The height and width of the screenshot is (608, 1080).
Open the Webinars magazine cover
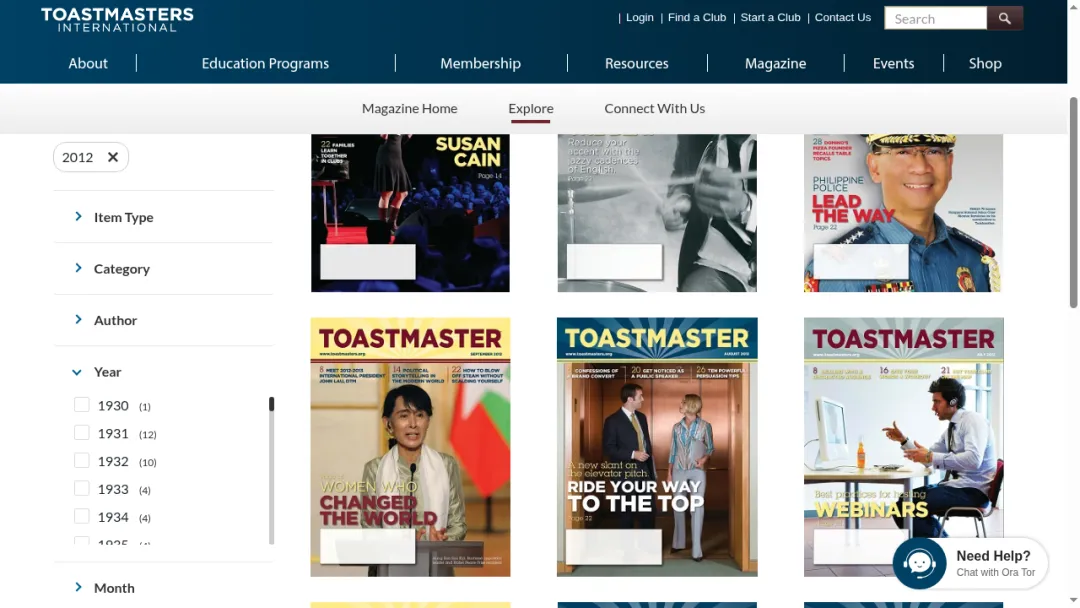pos(904,447)
